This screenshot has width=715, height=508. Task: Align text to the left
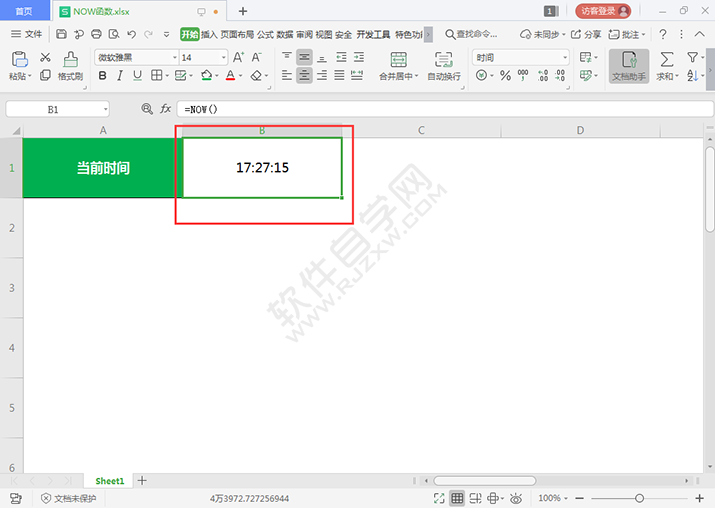(287, 75)
